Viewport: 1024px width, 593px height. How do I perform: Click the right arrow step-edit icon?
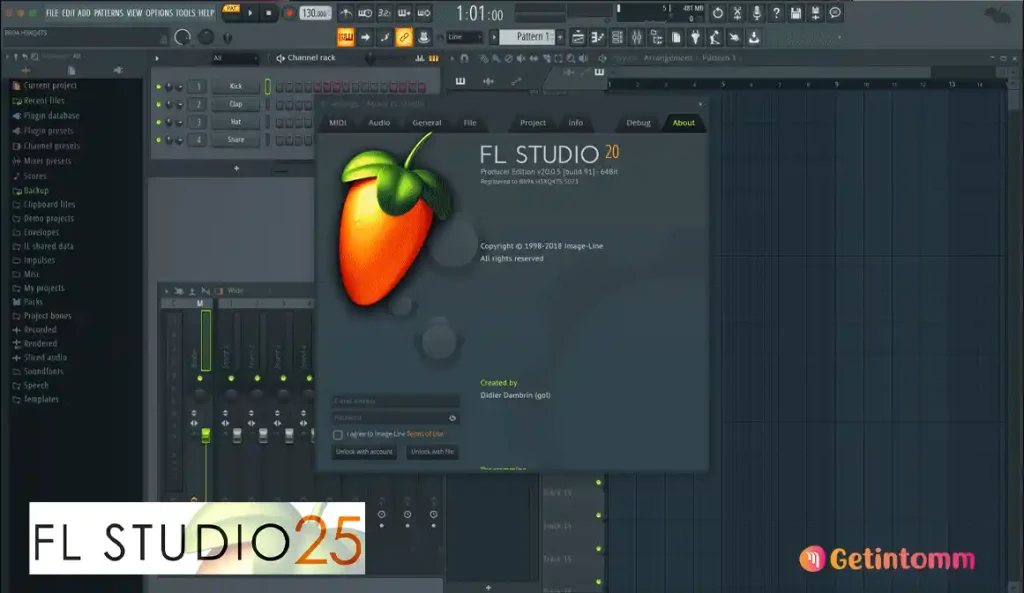pos(365,37)
